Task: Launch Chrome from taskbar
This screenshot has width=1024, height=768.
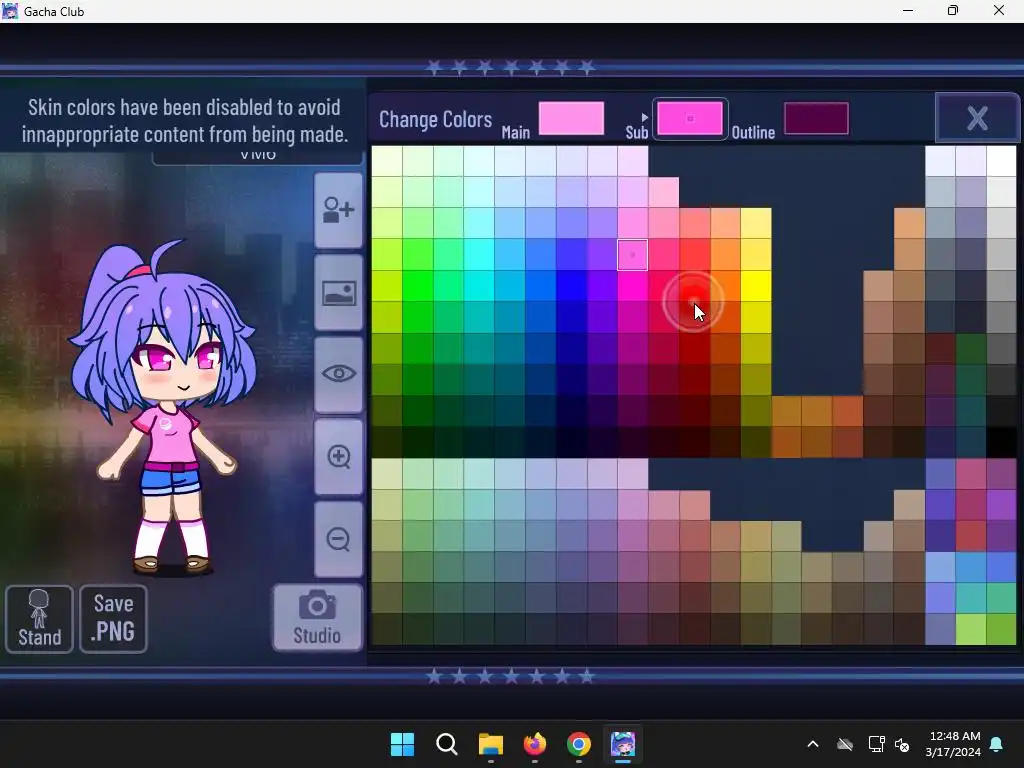Action: (x=579, y=744)
